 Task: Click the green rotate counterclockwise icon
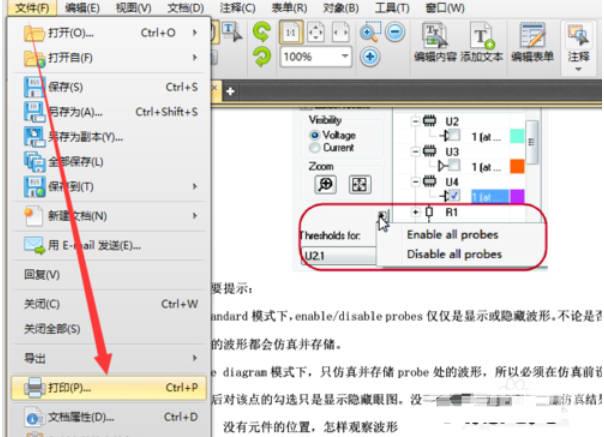click(x=262, y=32)
